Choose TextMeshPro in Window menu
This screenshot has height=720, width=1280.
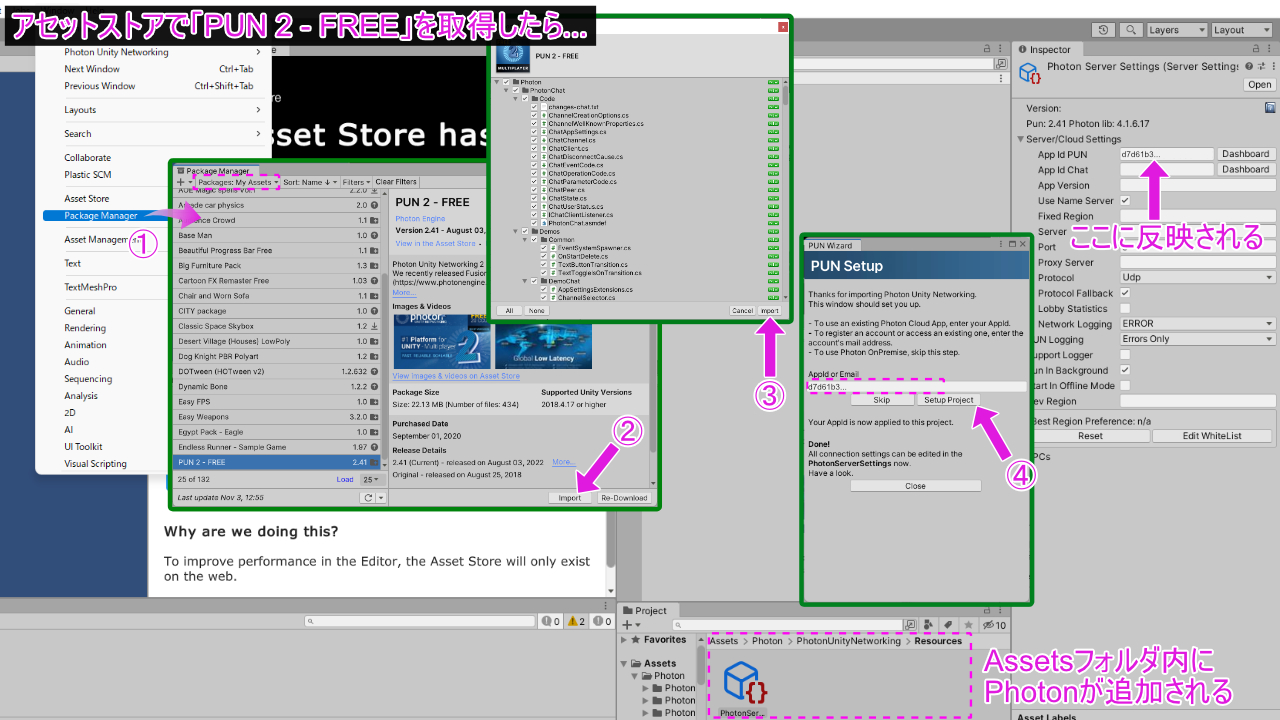(x=90, y=287)
